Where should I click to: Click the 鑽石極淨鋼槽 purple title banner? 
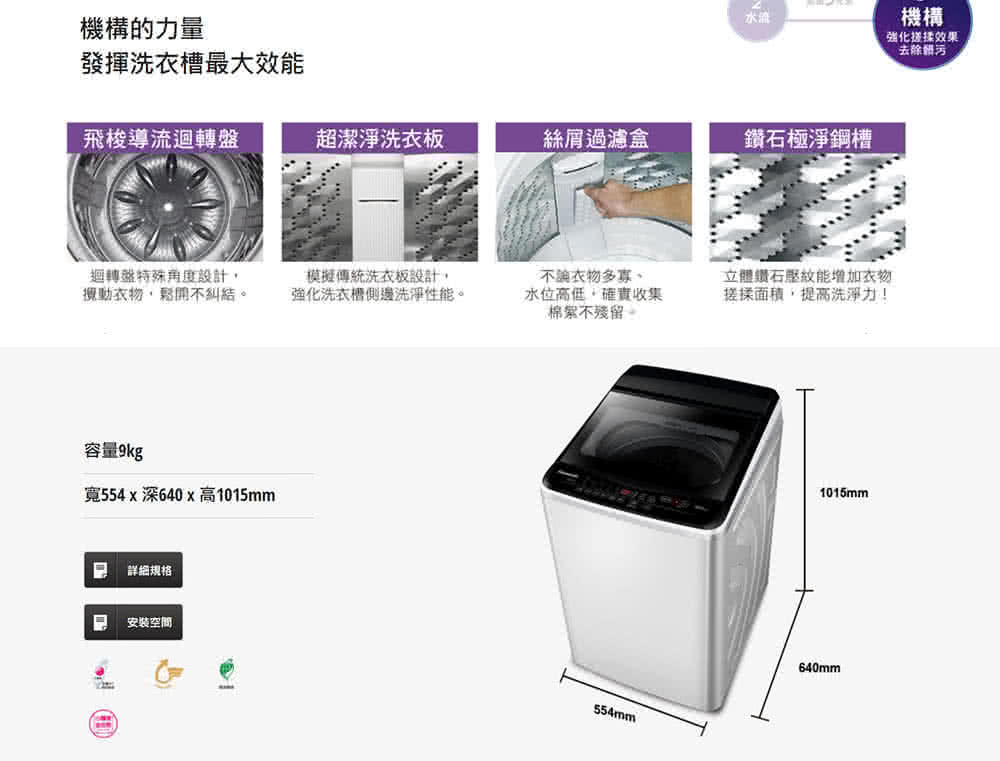pos(807,138)
